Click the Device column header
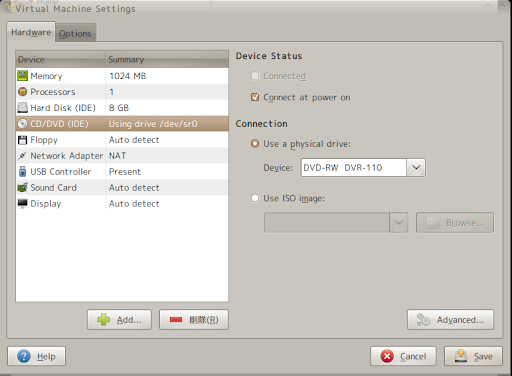512x376 pixels. pos(61,59)
